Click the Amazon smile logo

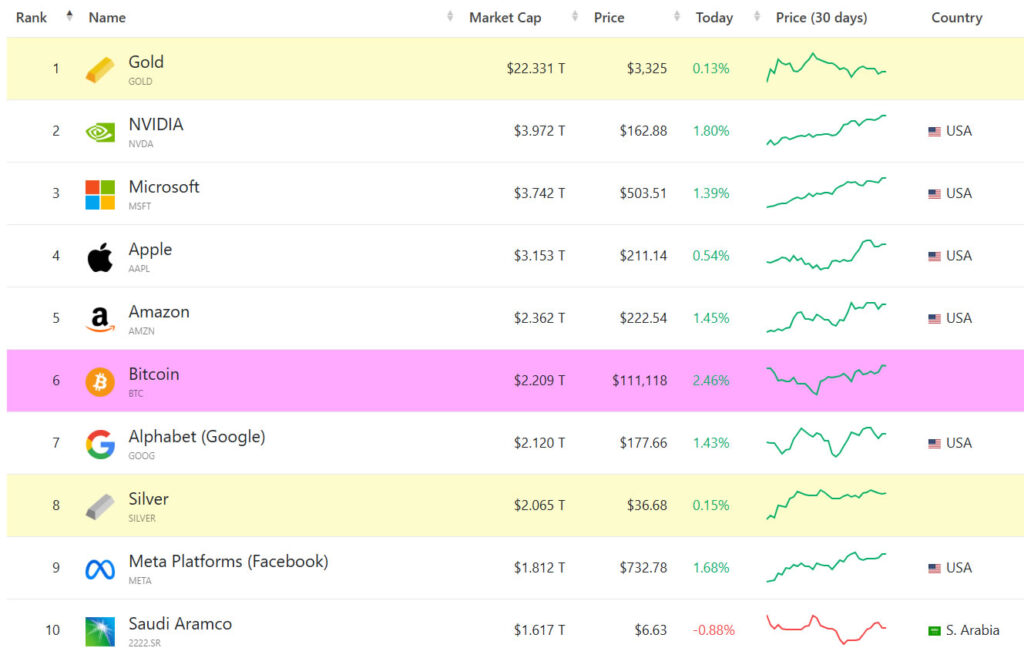tap(100, 319)
